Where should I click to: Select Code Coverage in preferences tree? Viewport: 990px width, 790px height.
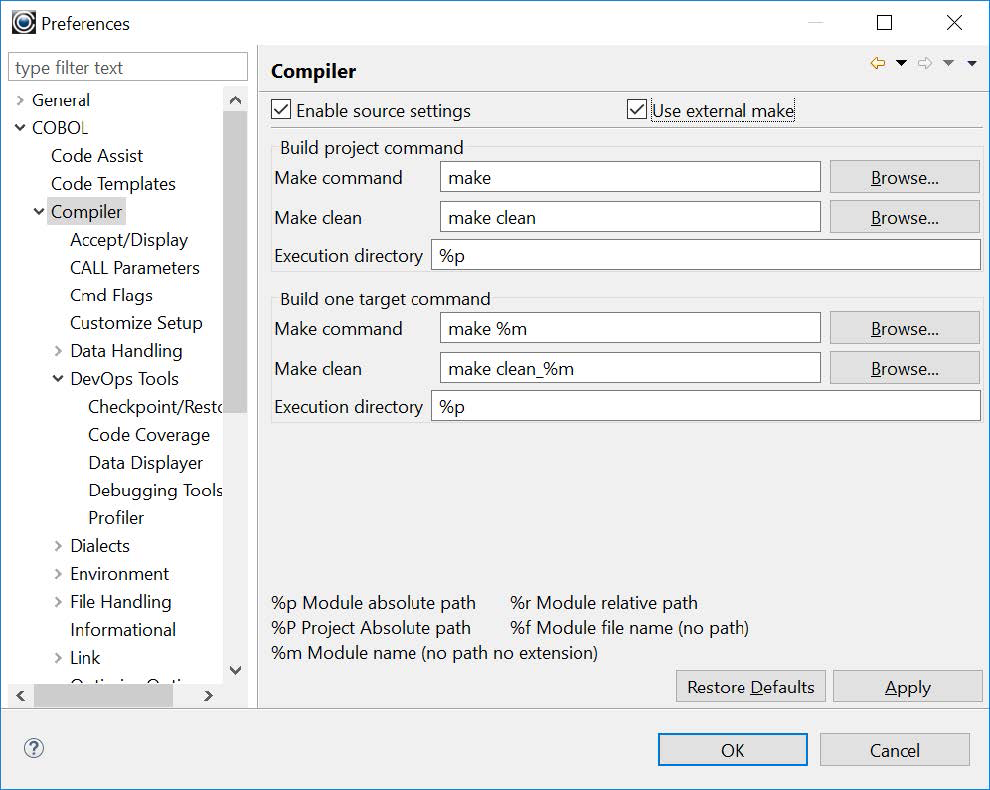point(149,435)
